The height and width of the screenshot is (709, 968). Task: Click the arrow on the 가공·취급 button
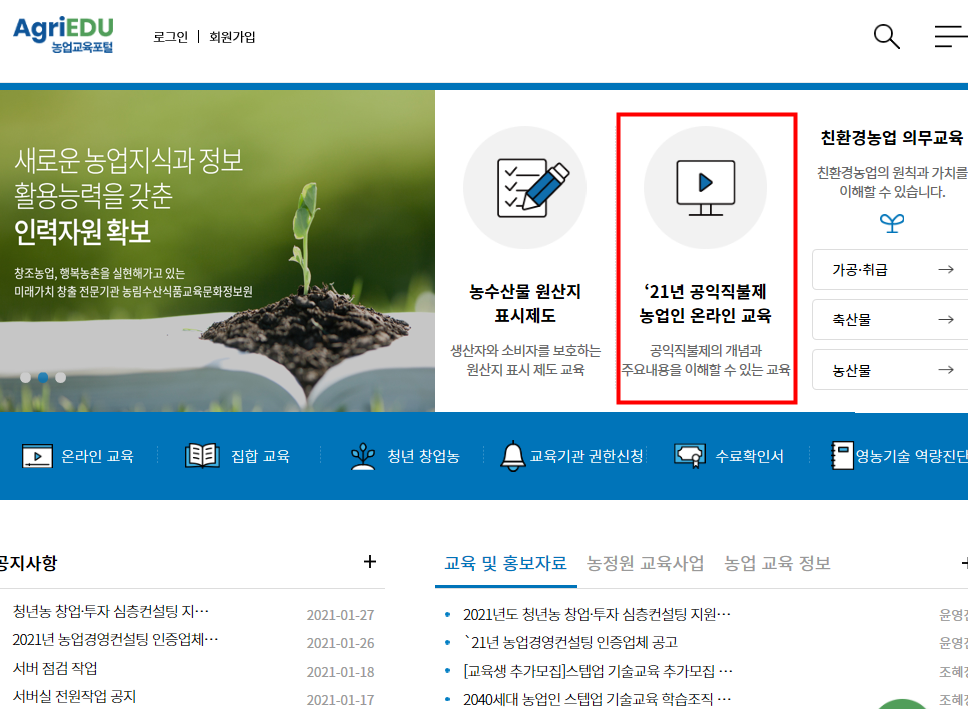946,269
